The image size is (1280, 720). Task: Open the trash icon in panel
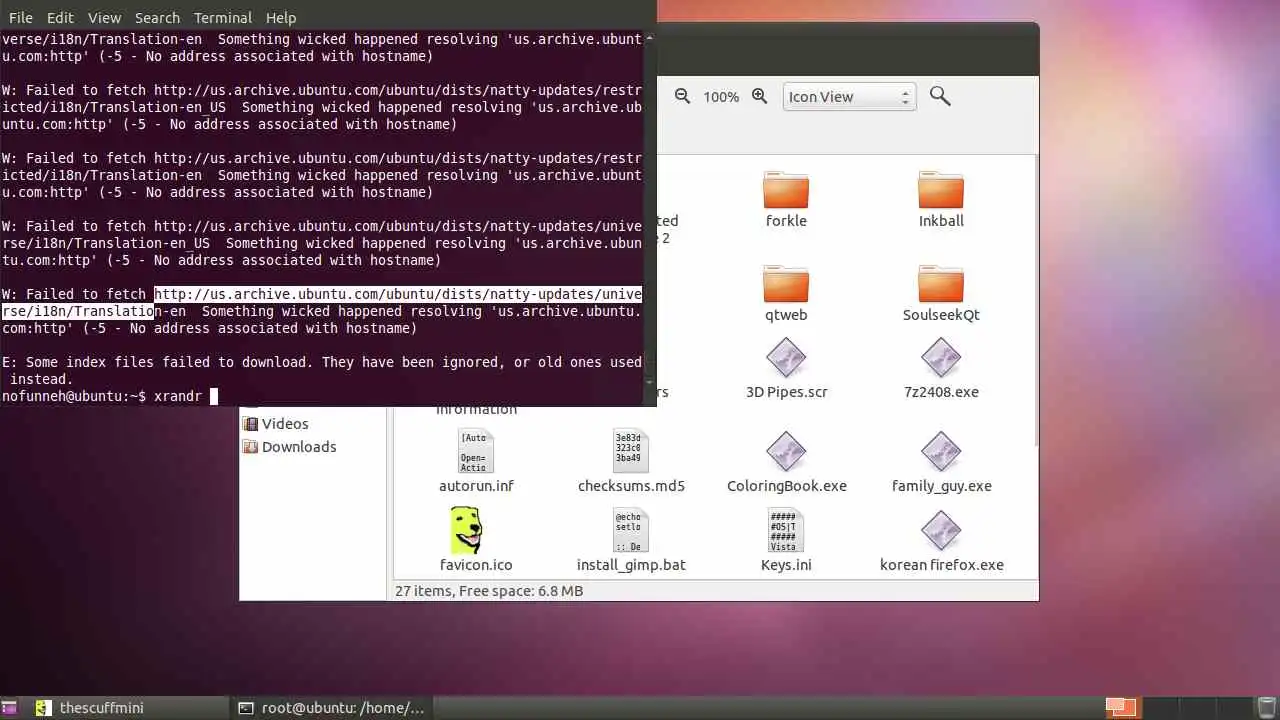click(x=1266, y=708)
